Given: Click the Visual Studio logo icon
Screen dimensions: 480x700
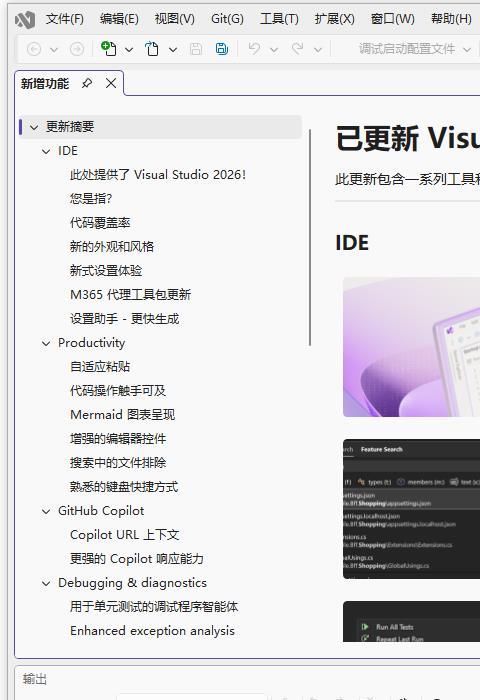Looking at the screenshot, I should (x=25, y=20).
